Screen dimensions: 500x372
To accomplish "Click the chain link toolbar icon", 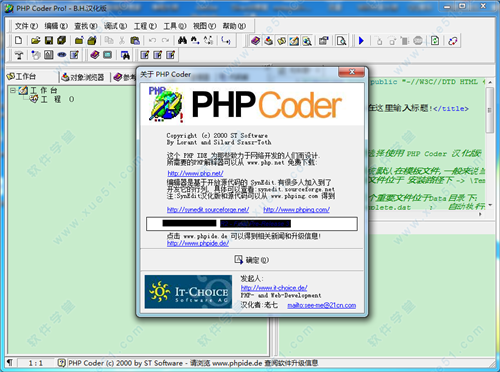I will tap(452, 41).
